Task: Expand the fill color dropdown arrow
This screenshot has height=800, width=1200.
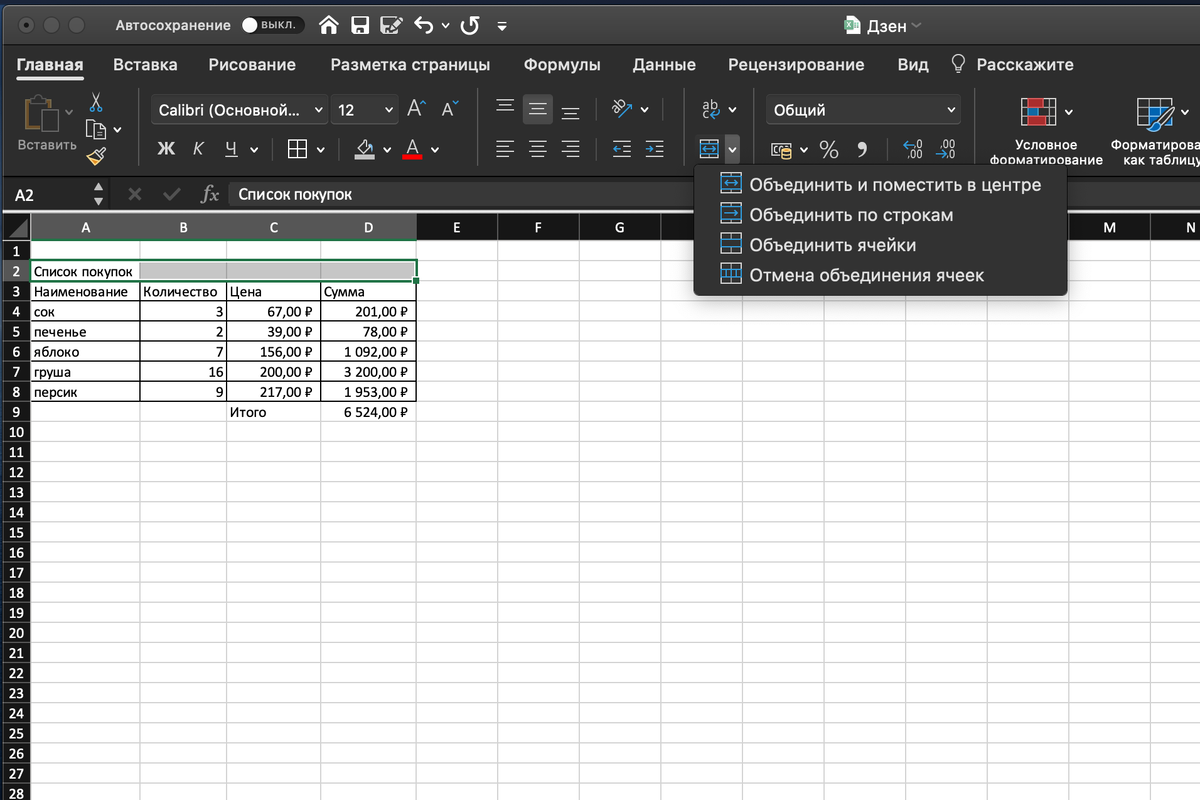Action: (x=385, y=150)
